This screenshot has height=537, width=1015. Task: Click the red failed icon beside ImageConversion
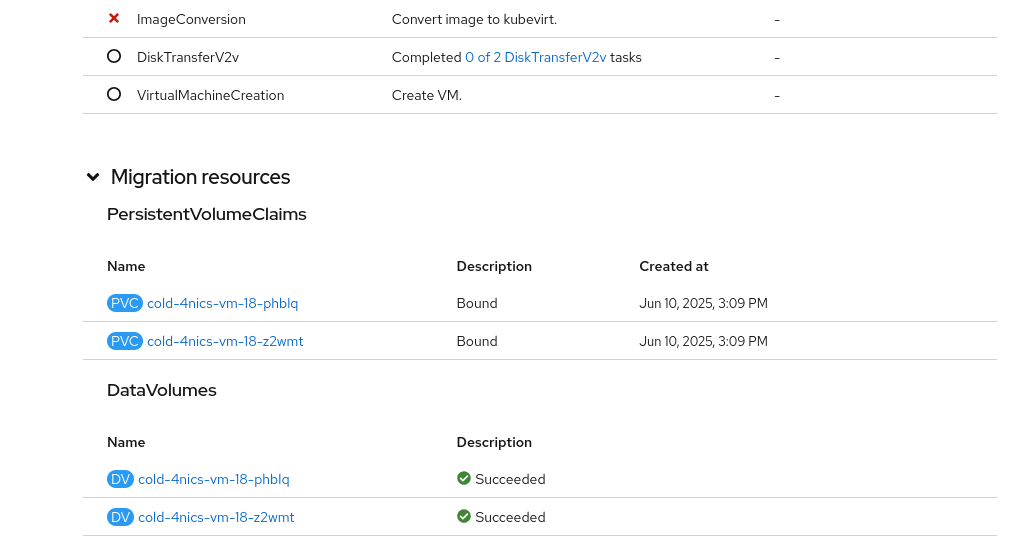click(114, 19)
